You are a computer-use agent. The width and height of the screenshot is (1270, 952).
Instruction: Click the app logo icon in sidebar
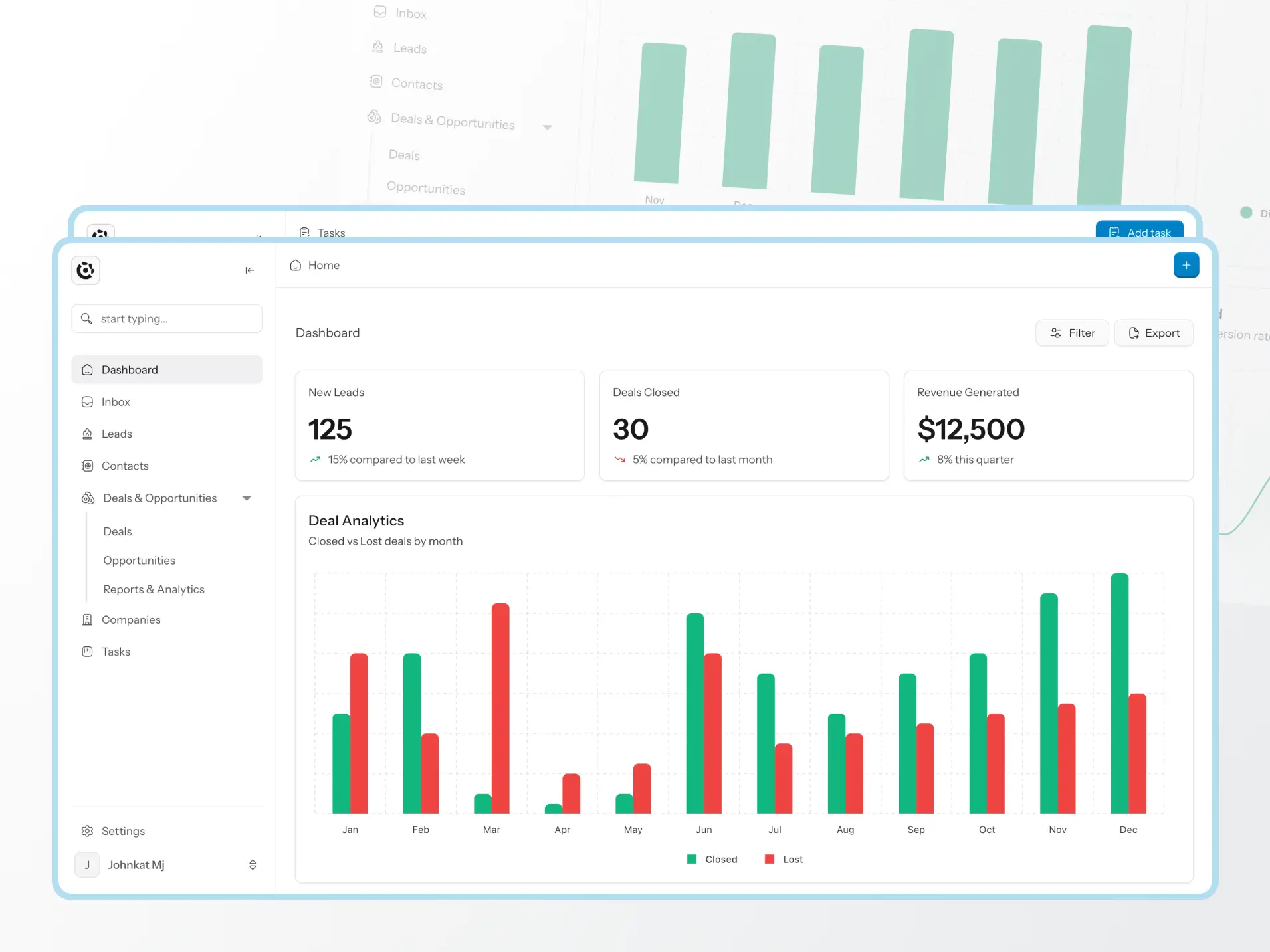point(86,270)
